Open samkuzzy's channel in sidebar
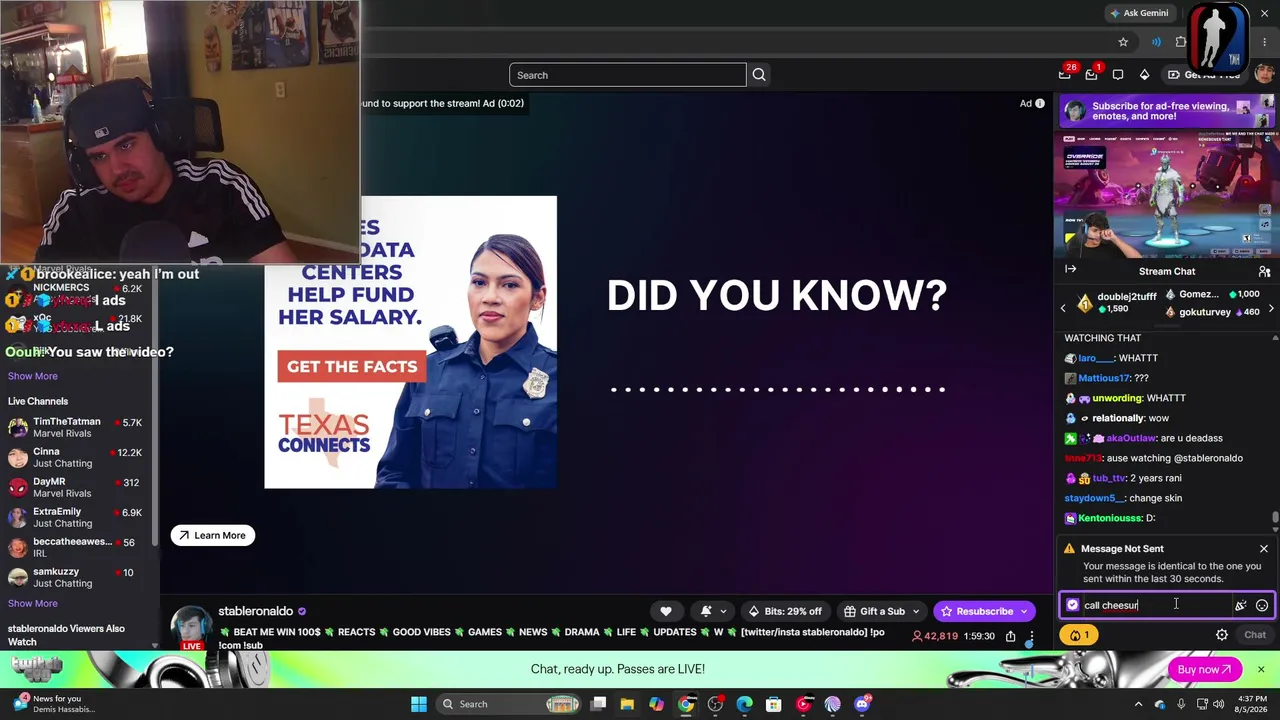Image resolution: width=1280 pixels, height=720 pixels. pyautogui.click(x=78, y=578)
